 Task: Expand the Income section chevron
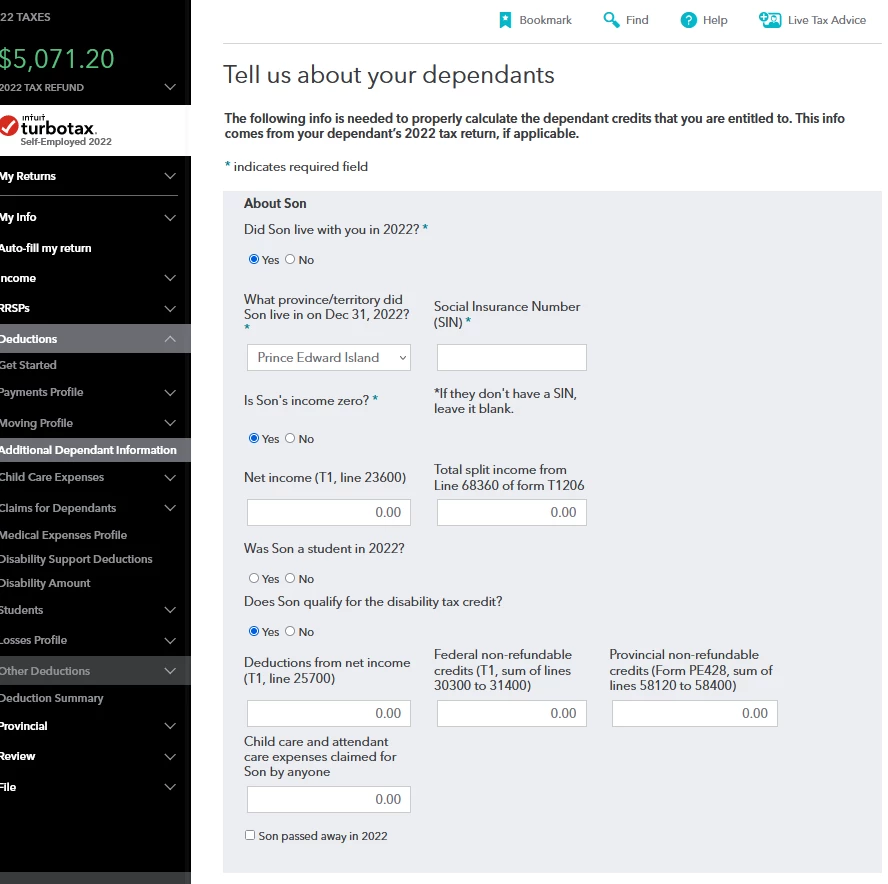coord(170,278)
